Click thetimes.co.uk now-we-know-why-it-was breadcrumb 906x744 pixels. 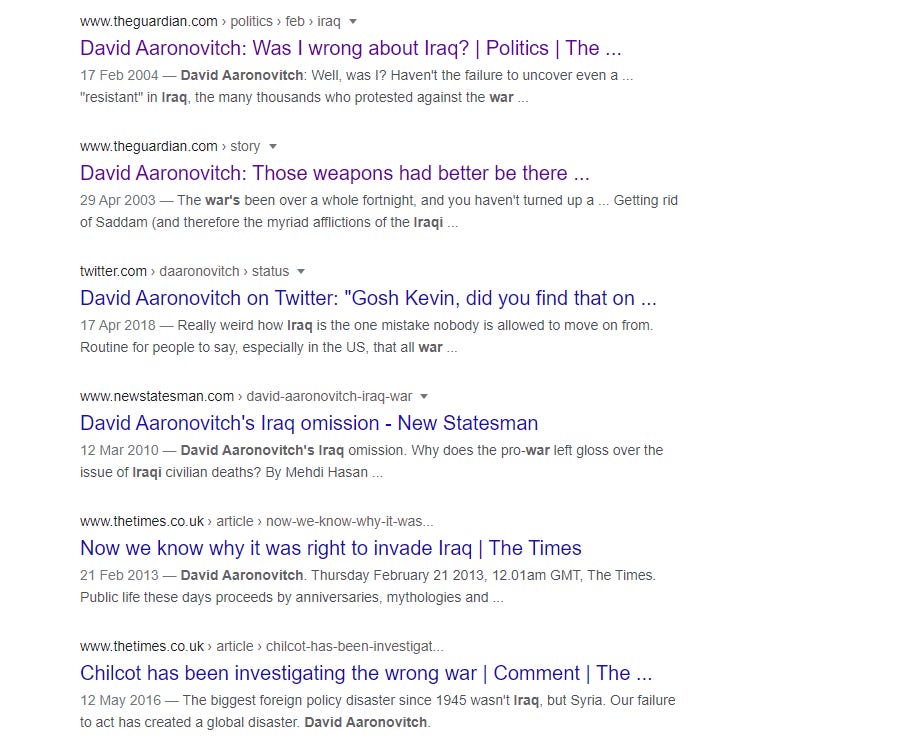[257, 521]
